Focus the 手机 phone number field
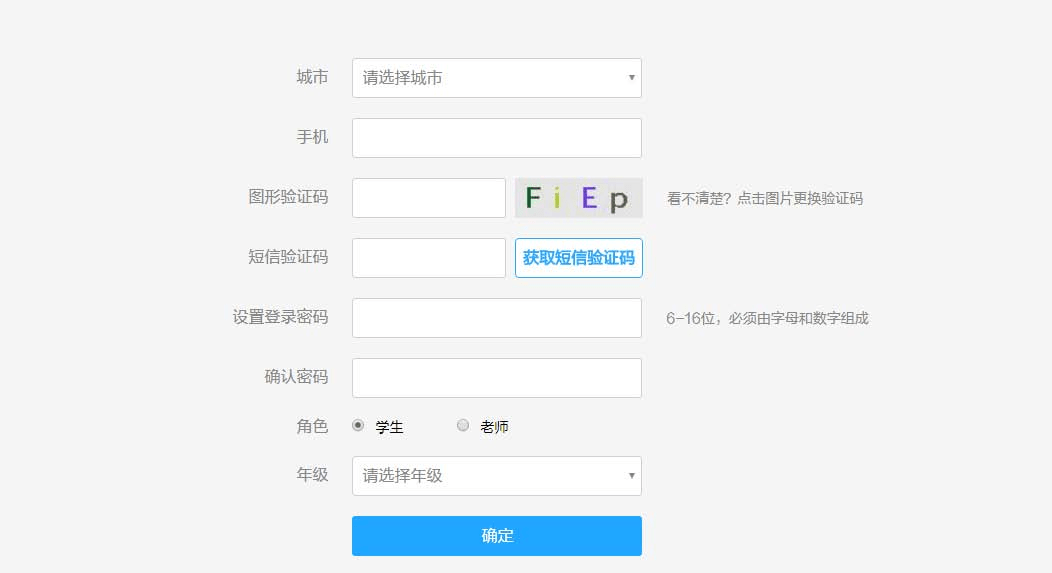 (x=496, y=138)
